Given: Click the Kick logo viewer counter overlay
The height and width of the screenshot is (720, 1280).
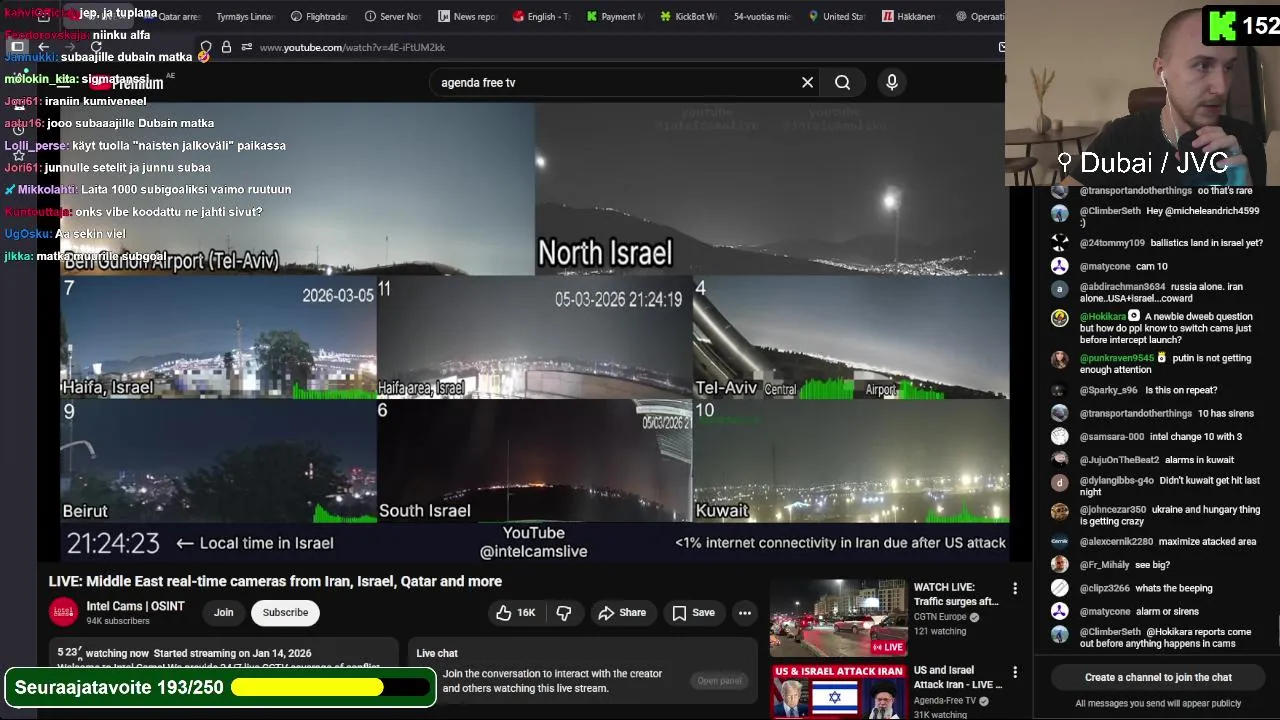Looking at the screenshot, I should point(1240,24).
